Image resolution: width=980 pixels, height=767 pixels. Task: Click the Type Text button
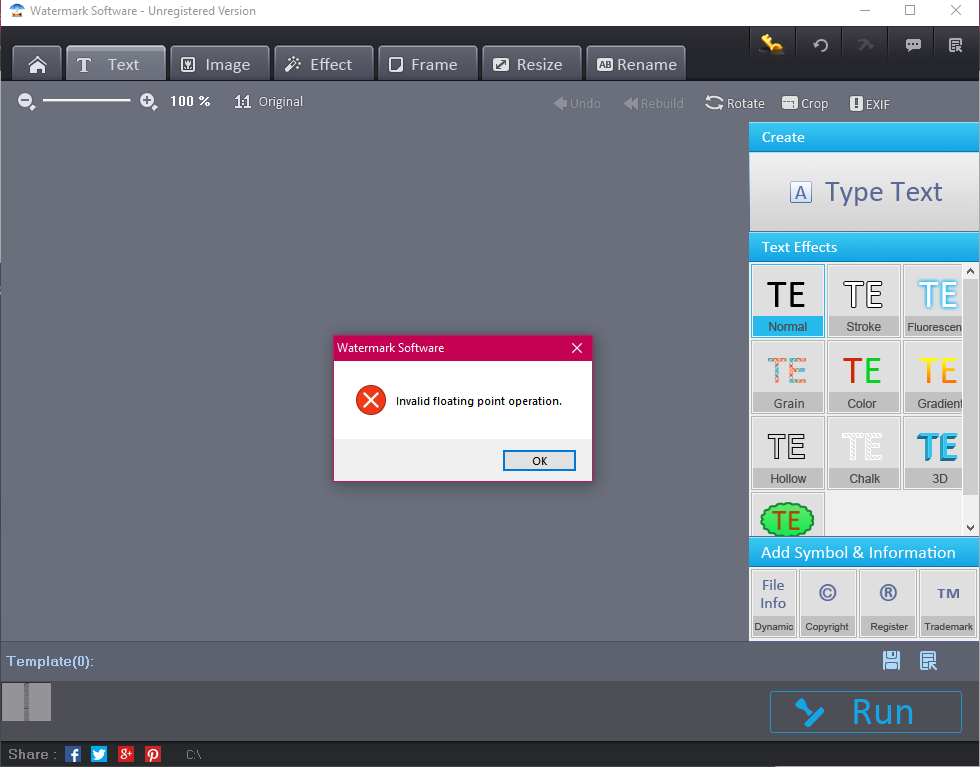click(x=864, y=192)
